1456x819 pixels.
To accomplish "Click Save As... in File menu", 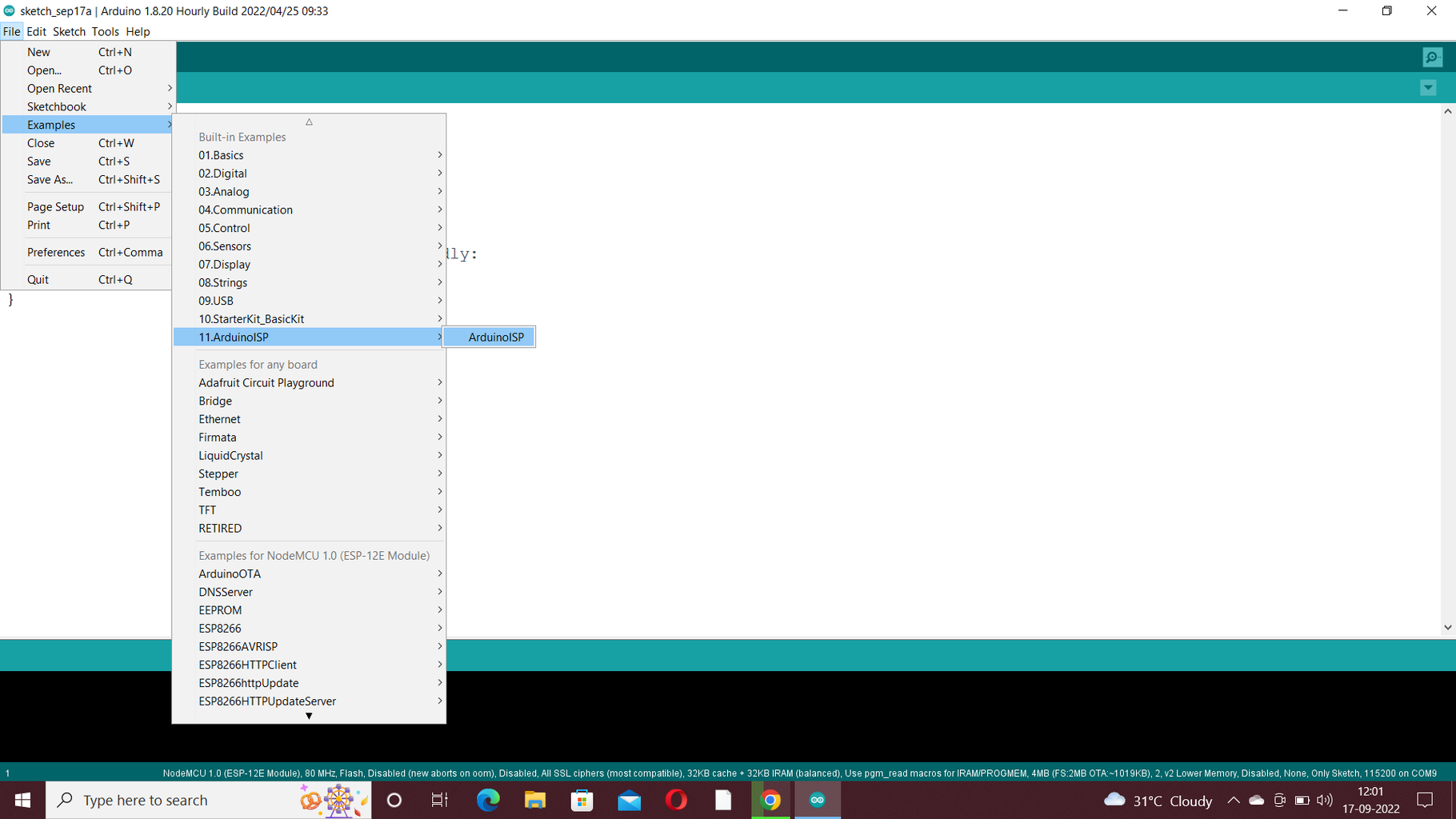I will 88,179.
